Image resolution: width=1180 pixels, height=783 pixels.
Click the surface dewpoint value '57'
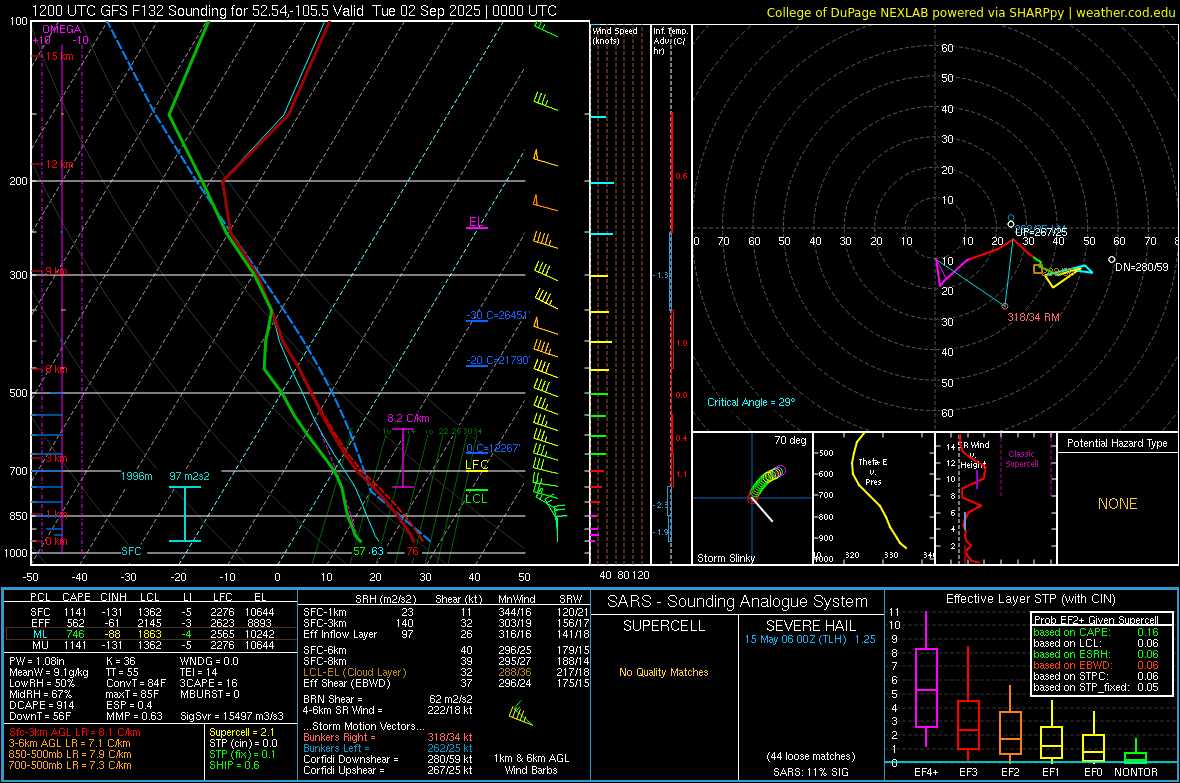(360, 551)
